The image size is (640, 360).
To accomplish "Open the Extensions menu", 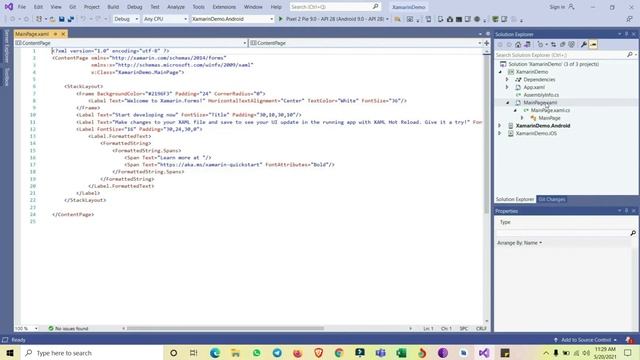I will [224, 7].
